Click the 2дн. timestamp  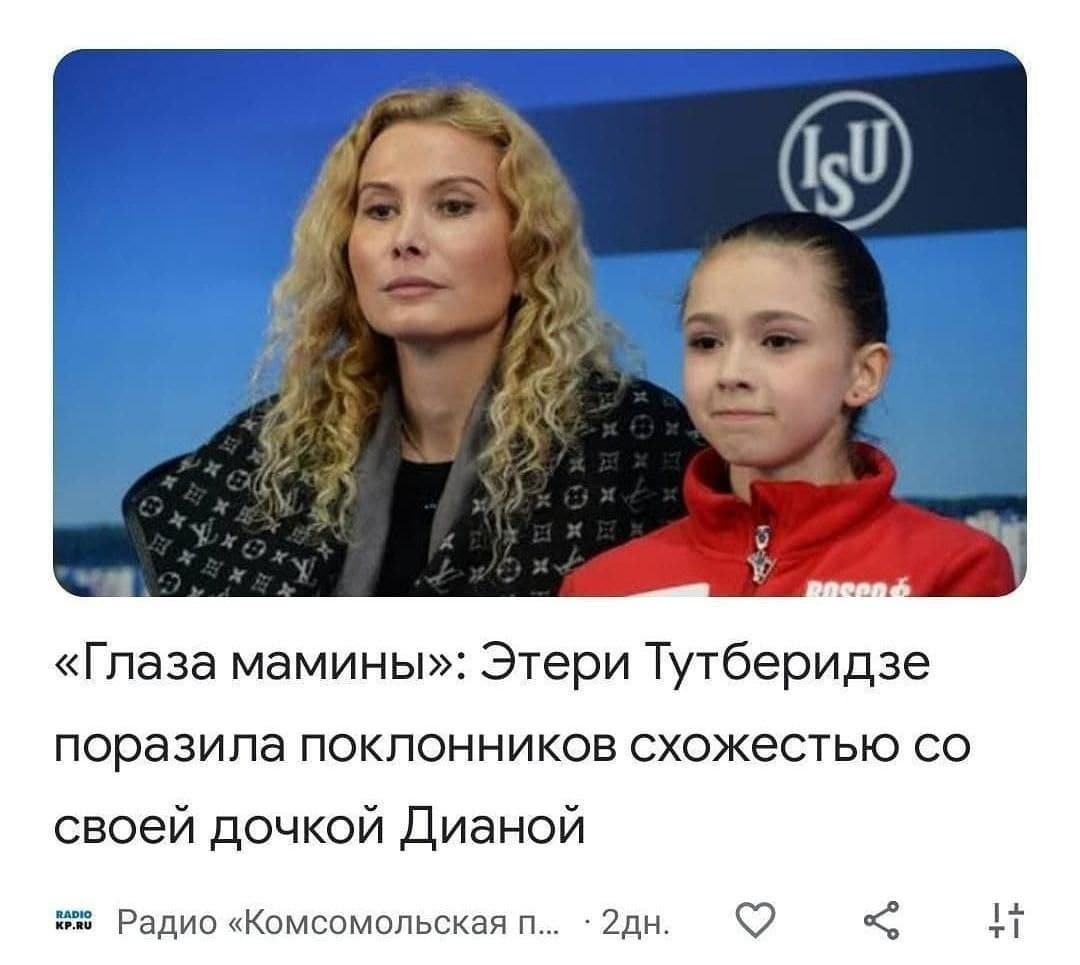[635, 922]
